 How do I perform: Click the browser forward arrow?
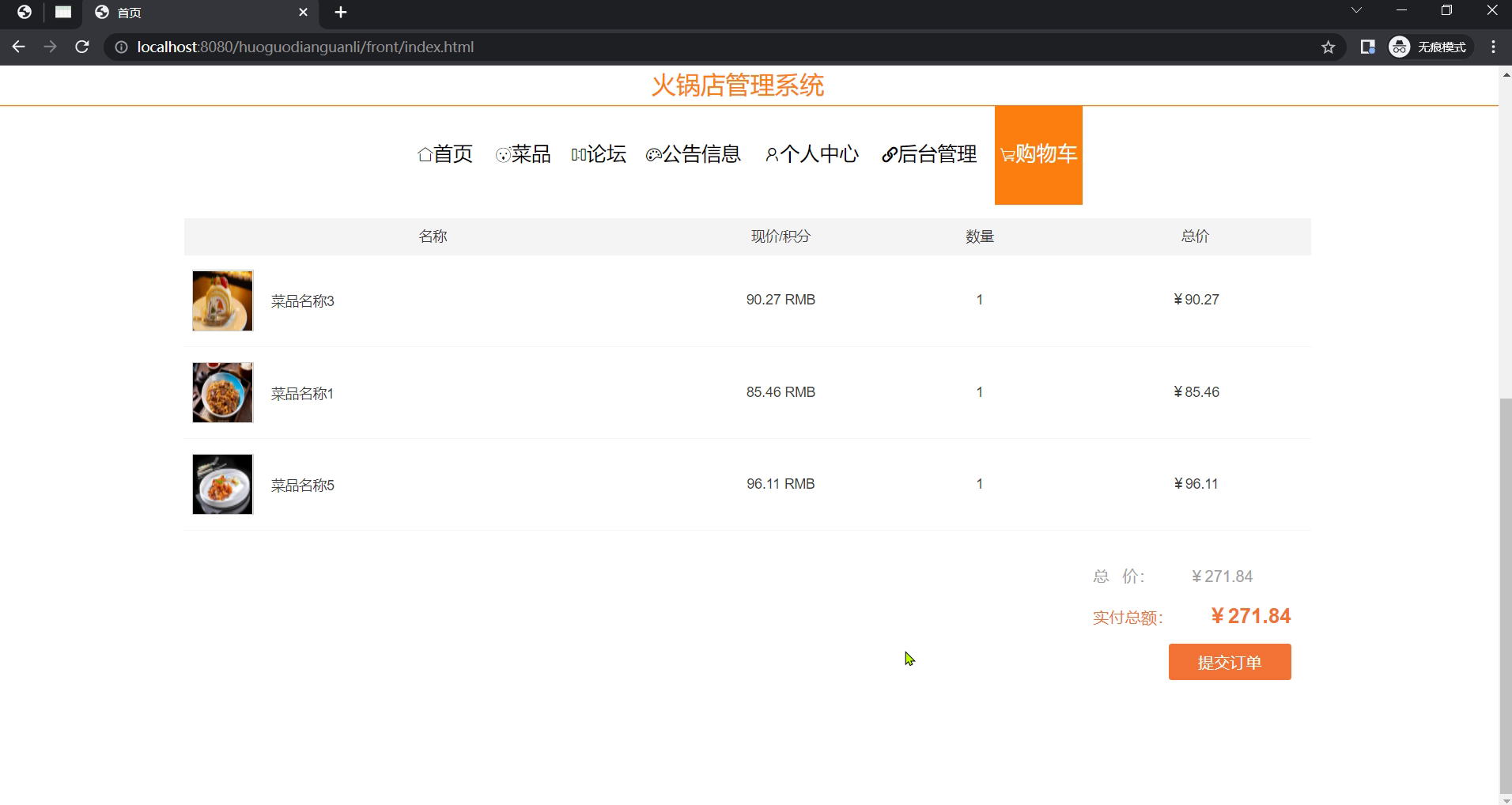(x=50, y=47)
